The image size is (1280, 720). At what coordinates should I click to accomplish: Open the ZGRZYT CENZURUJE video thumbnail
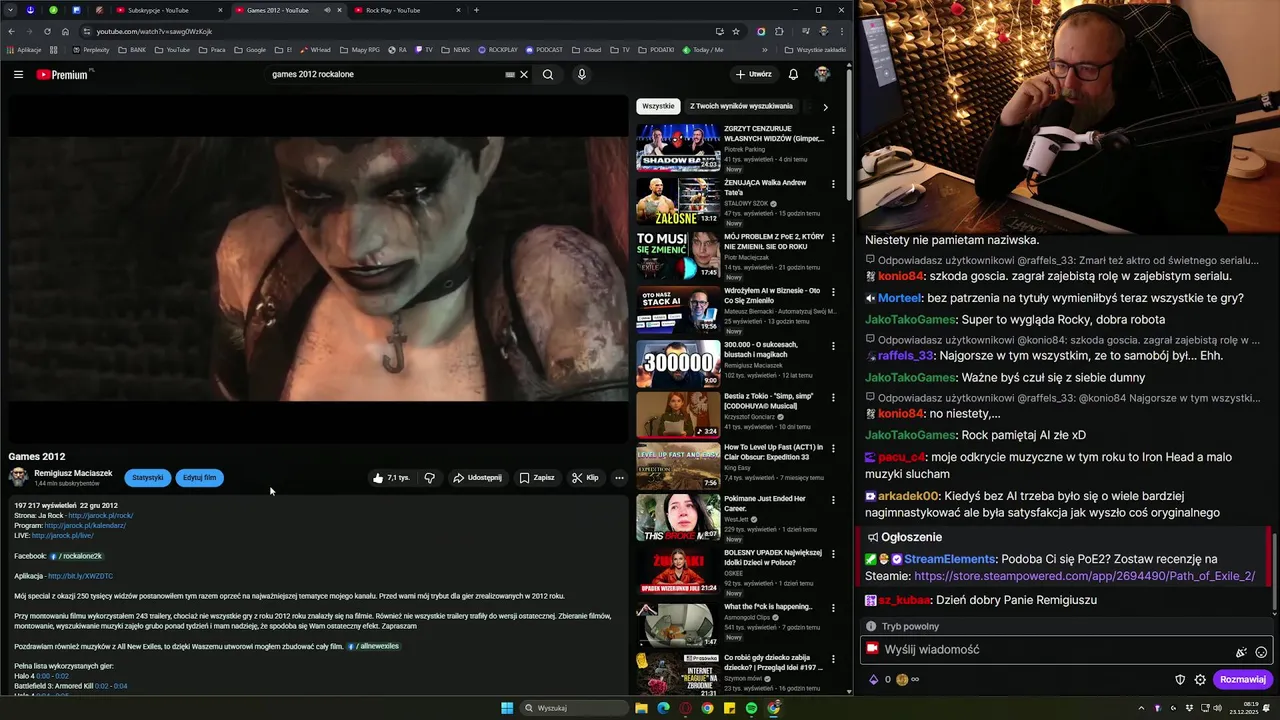[x=678, y=148]
